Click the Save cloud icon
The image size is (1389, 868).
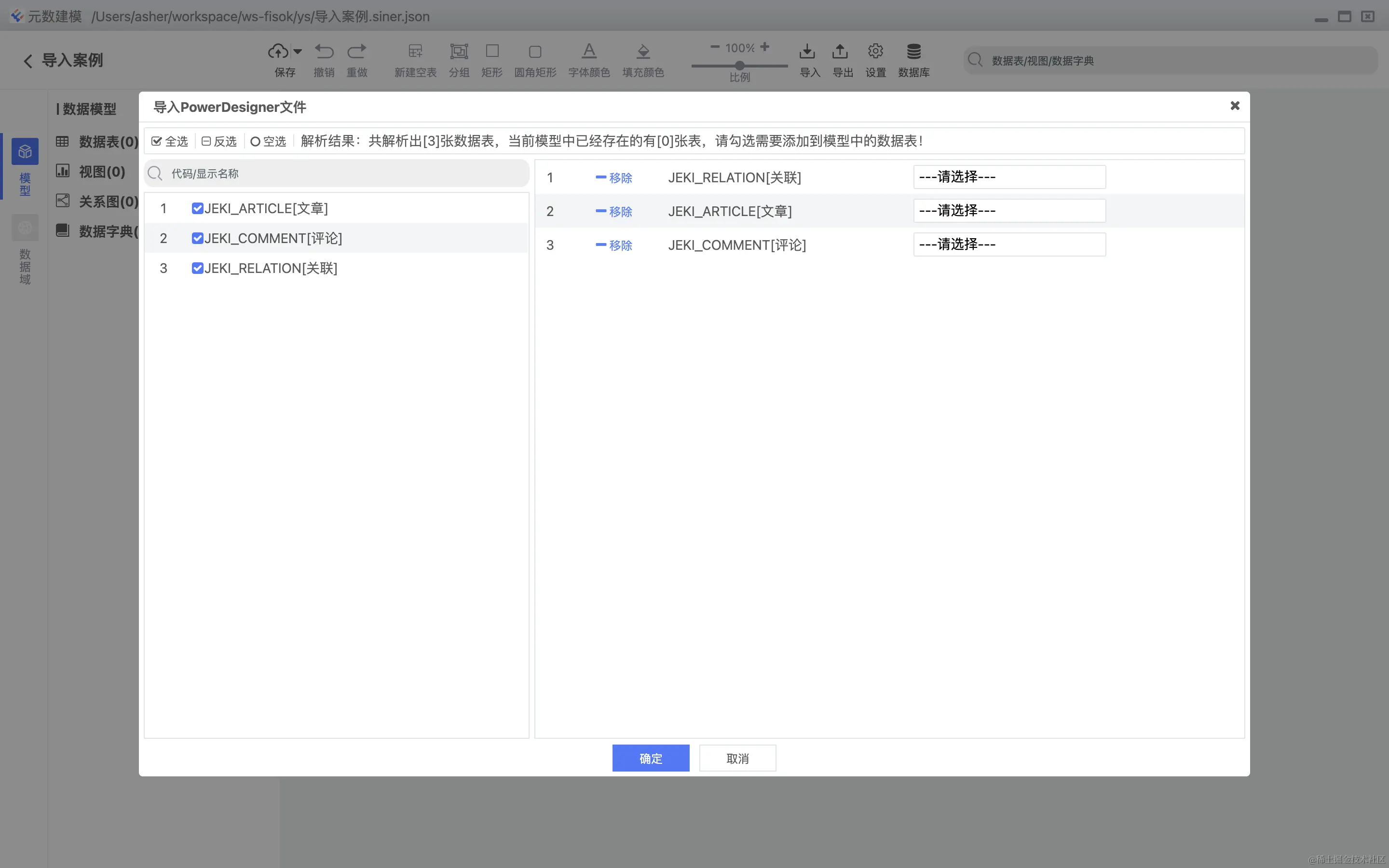tap(278, 52)
